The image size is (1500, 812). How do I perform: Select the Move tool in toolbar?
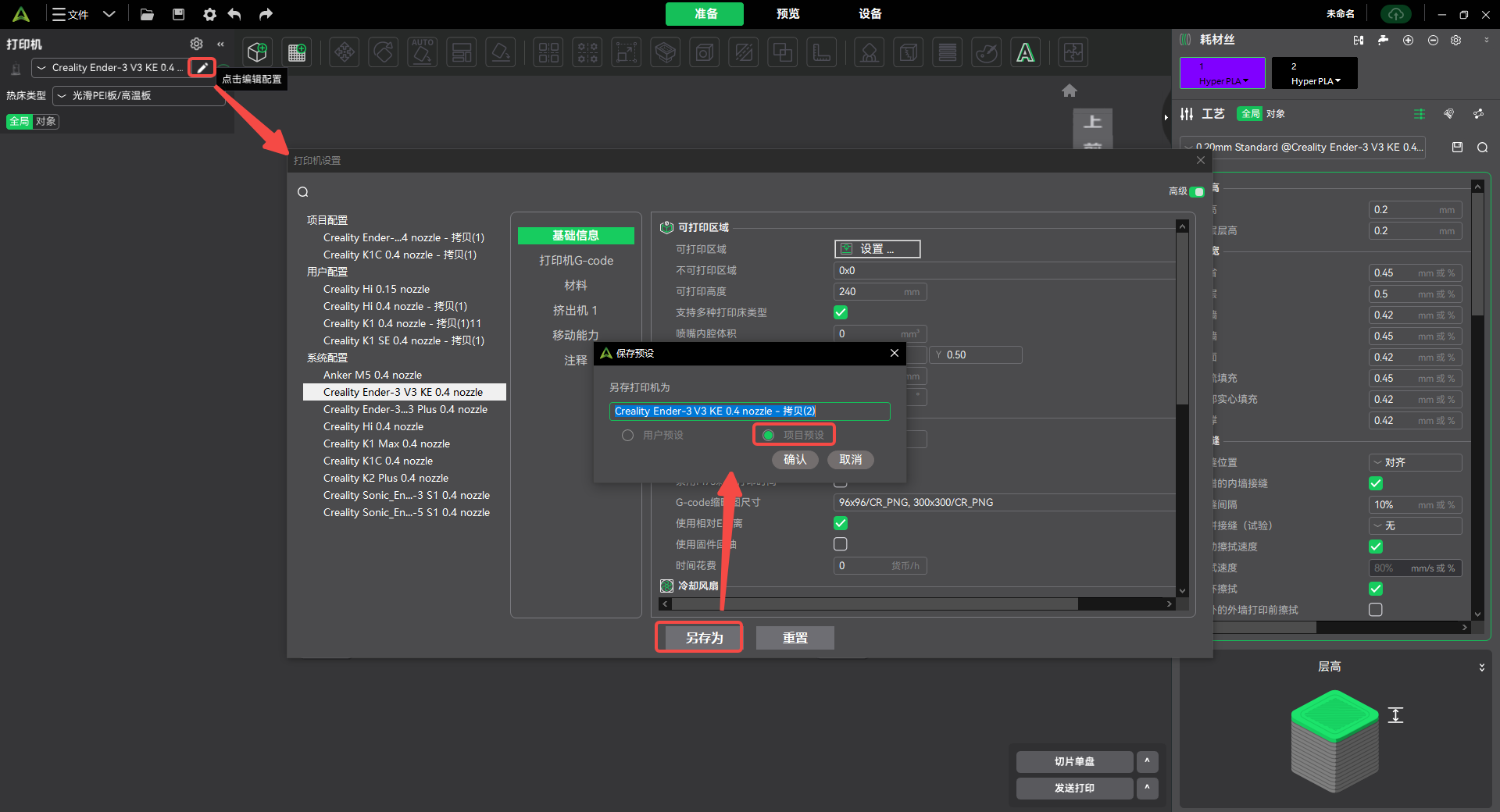[344, 52]
